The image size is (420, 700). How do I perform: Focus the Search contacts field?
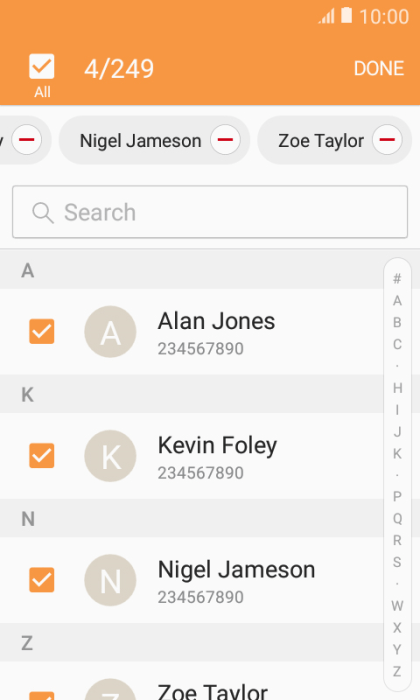210,212
